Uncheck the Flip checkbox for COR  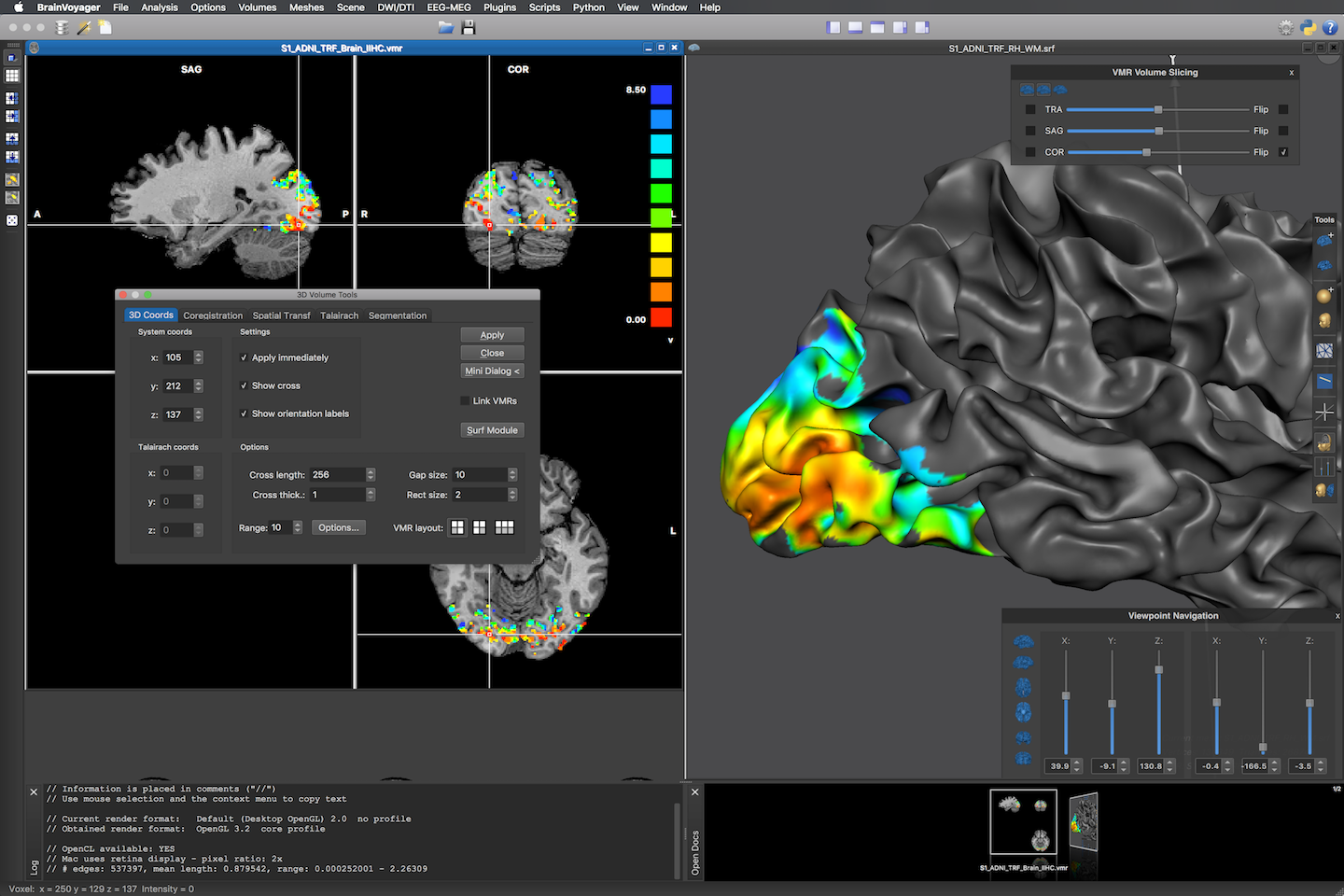[1283, 152]
